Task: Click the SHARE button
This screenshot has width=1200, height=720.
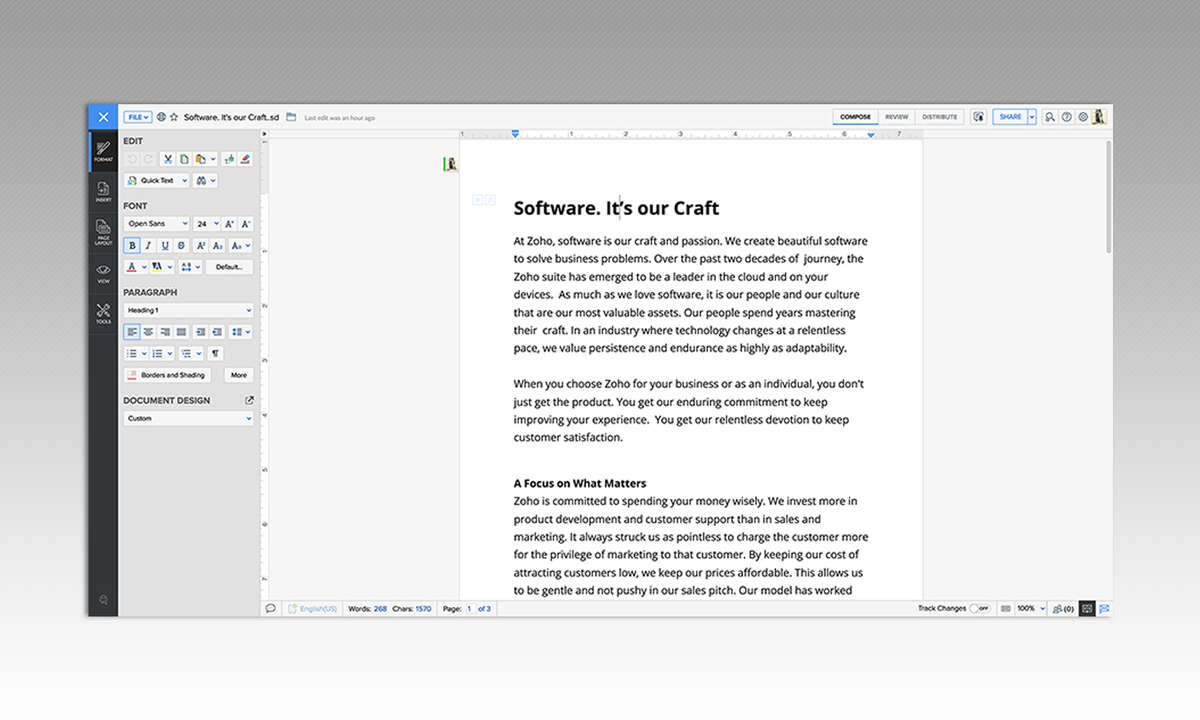Action: 1010,117
